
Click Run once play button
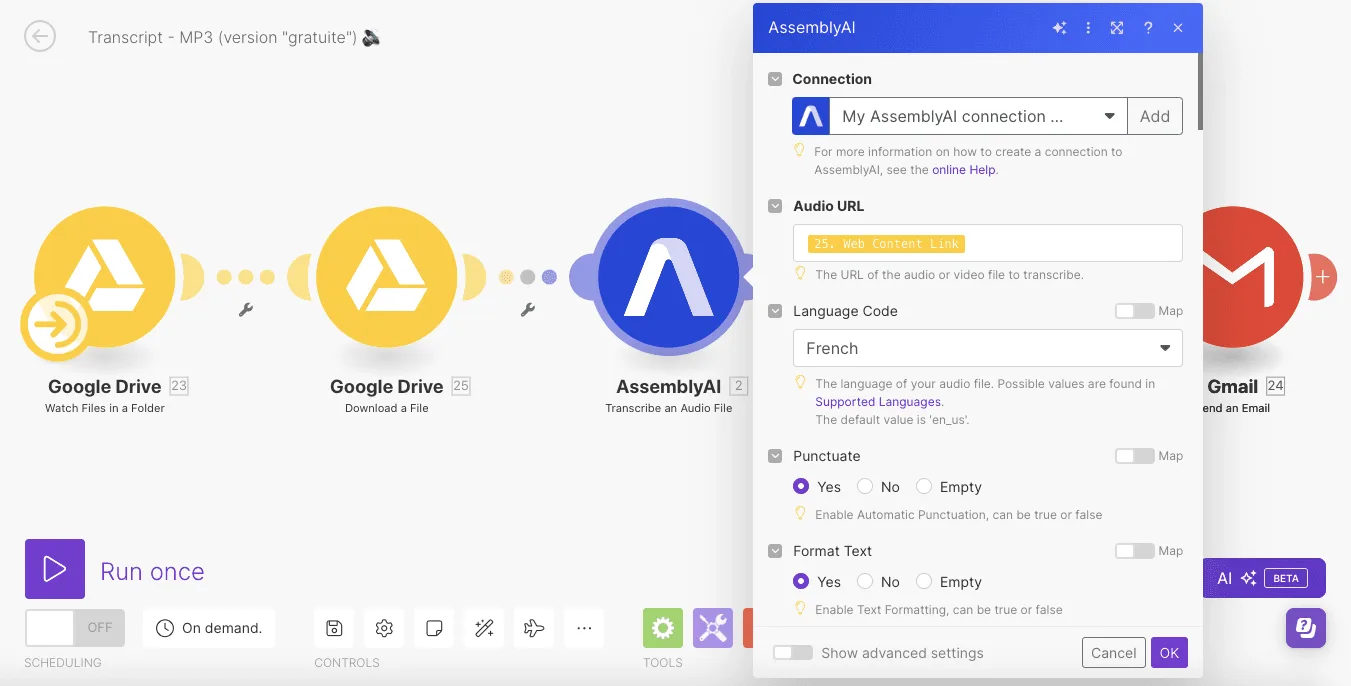[55, 569]
